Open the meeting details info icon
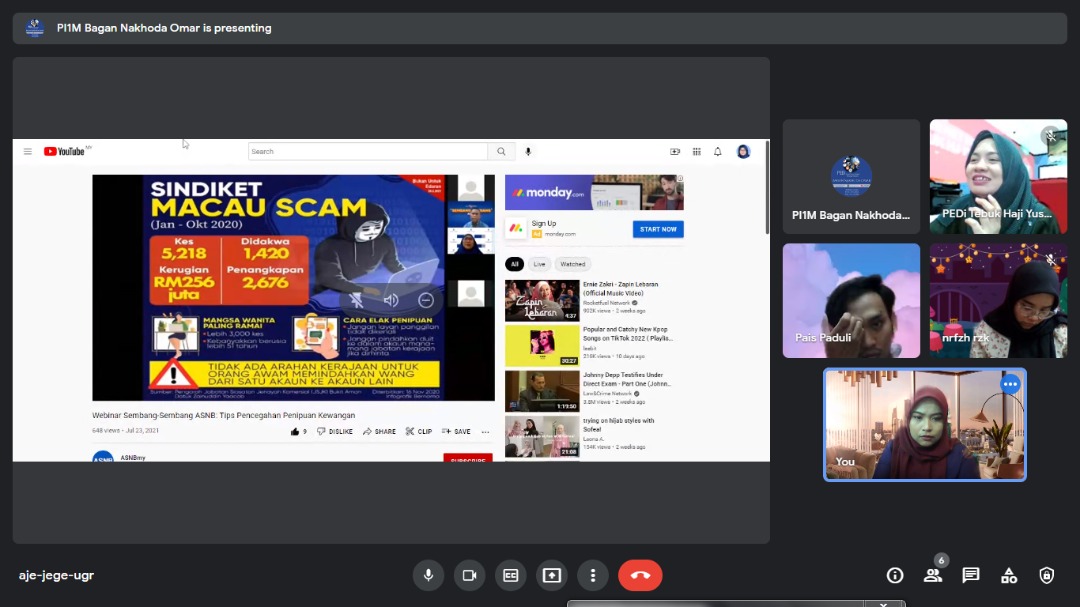The height and width of the screenshot is (607, 1080). [x=895, y=575]
